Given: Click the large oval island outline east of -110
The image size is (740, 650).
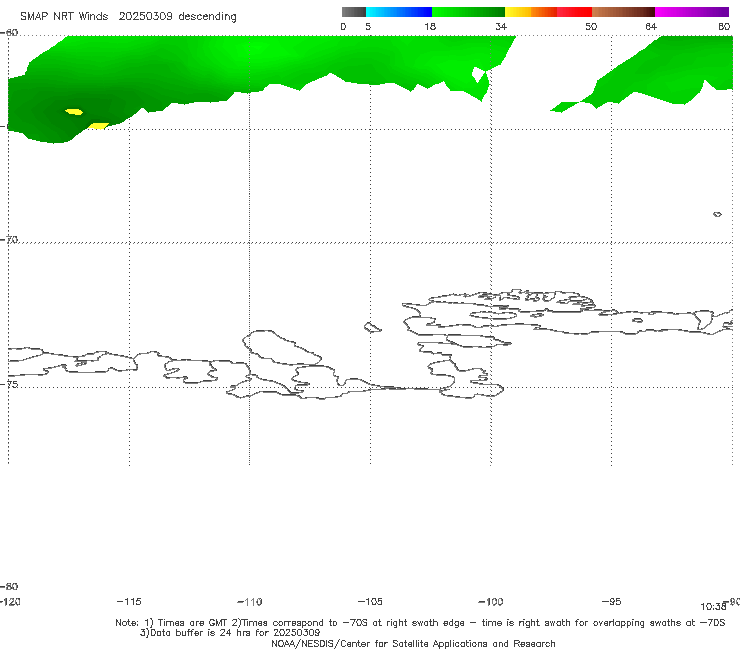Looking at the screenshot, I should point(281,348).
